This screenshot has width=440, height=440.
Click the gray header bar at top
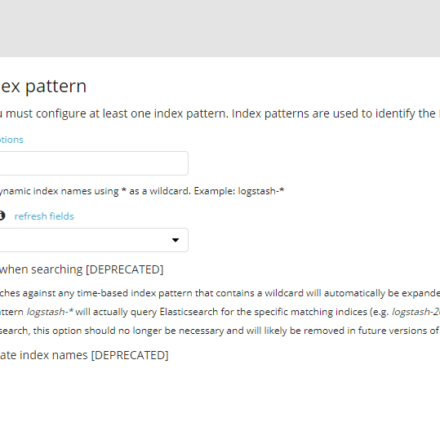click(220, 28)
